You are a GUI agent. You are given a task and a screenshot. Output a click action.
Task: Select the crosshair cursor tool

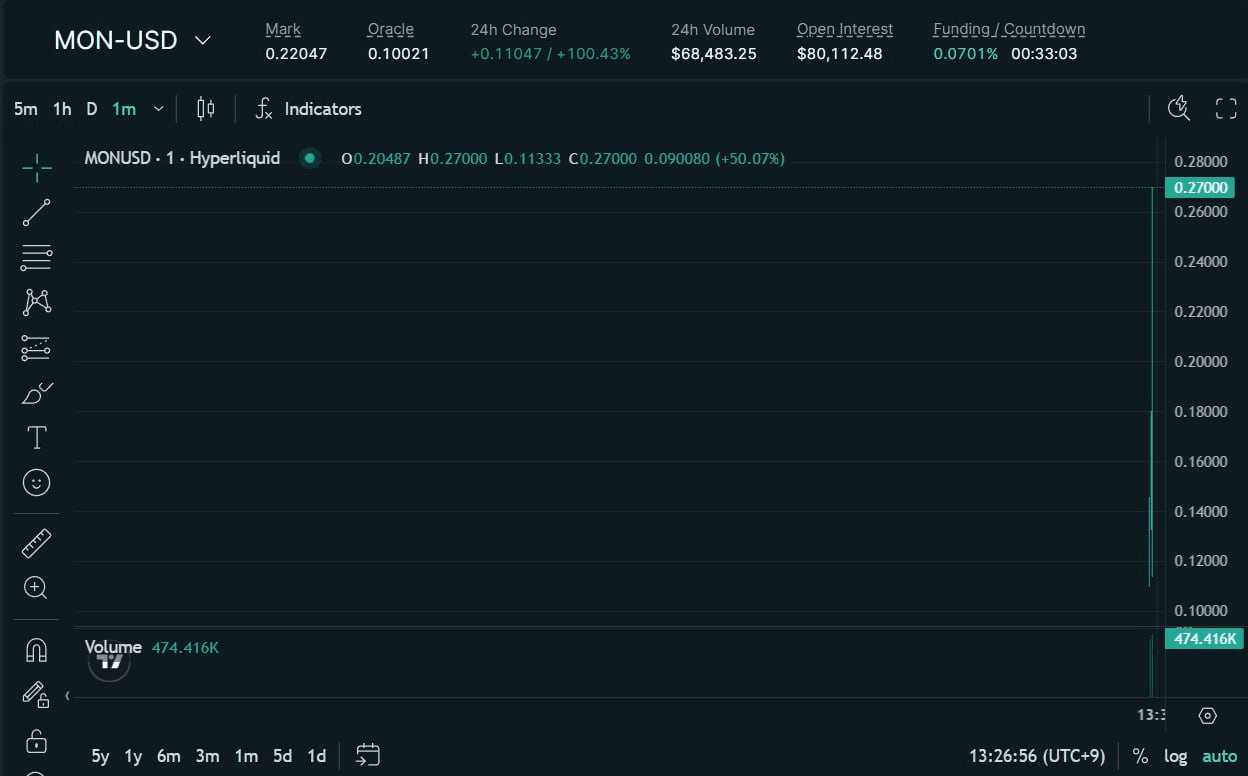pos(37,168)
